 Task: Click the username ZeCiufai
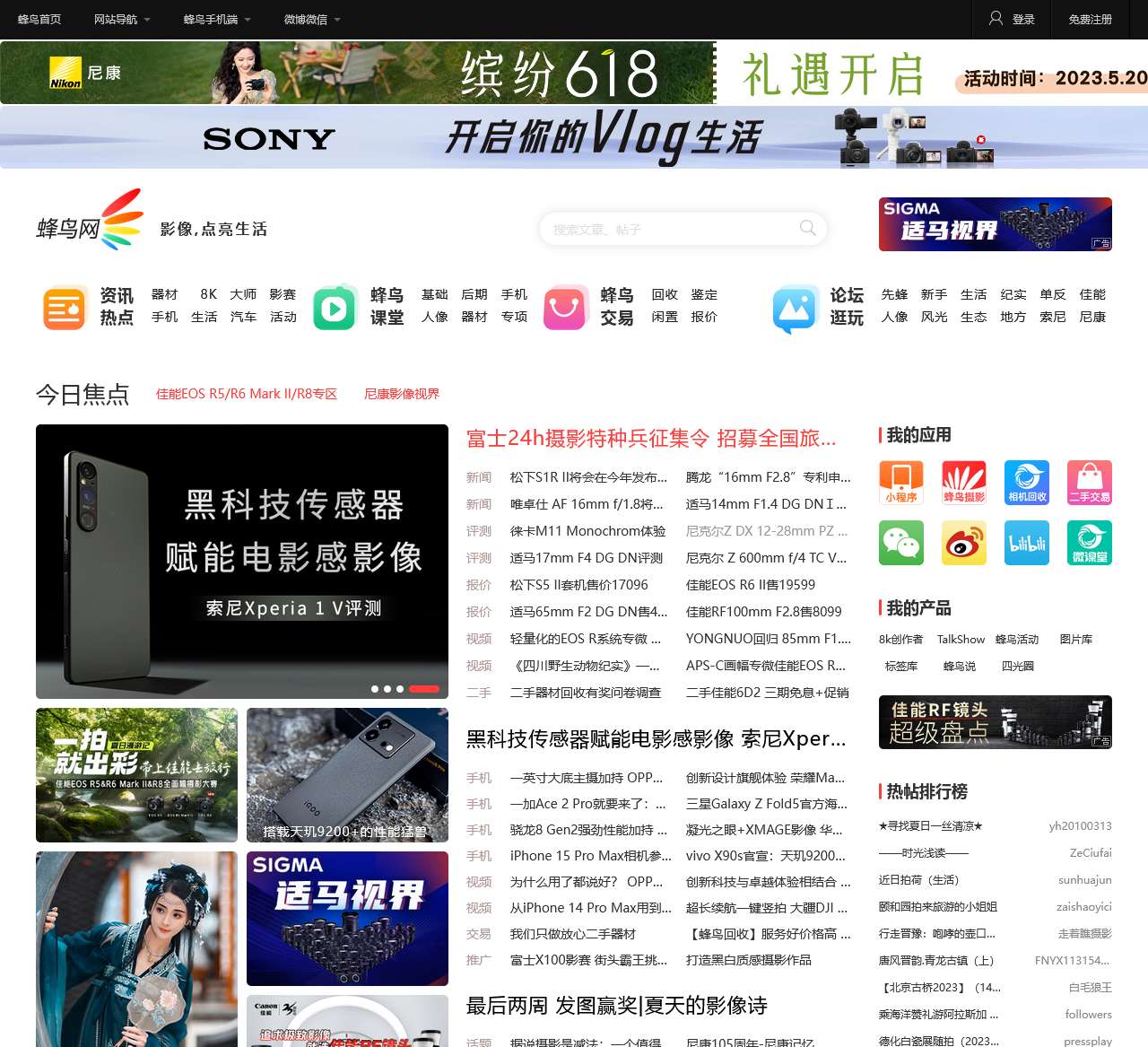click(1091, 853)
